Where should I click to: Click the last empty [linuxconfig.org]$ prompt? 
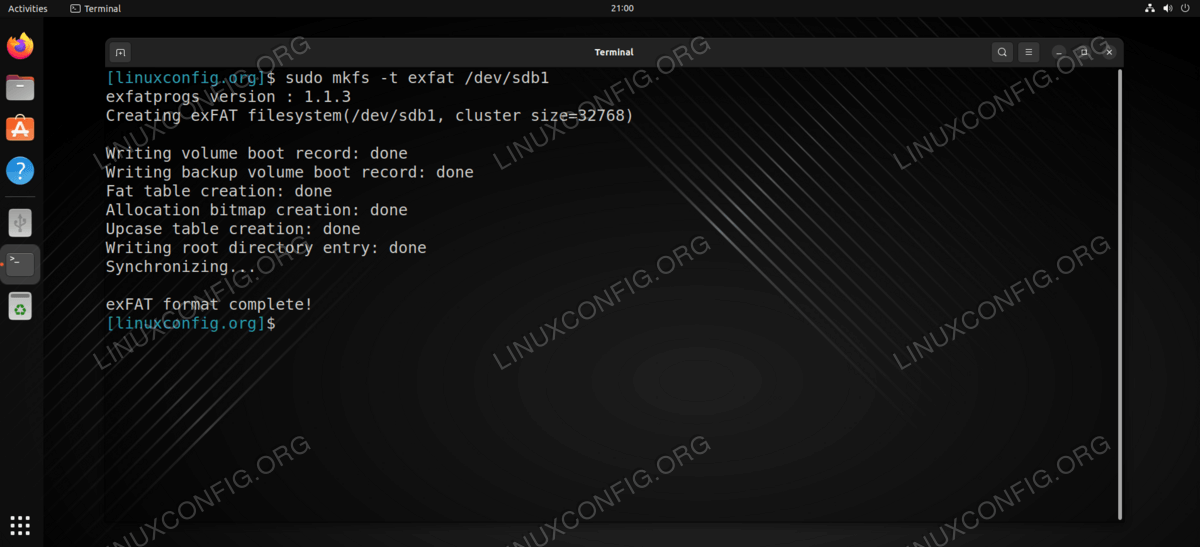pos(190,325)
